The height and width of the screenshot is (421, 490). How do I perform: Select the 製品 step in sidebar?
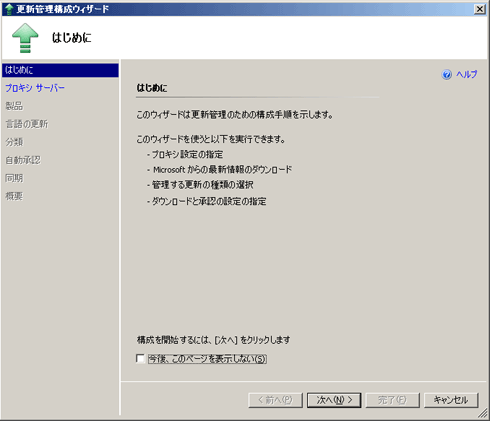14,106
